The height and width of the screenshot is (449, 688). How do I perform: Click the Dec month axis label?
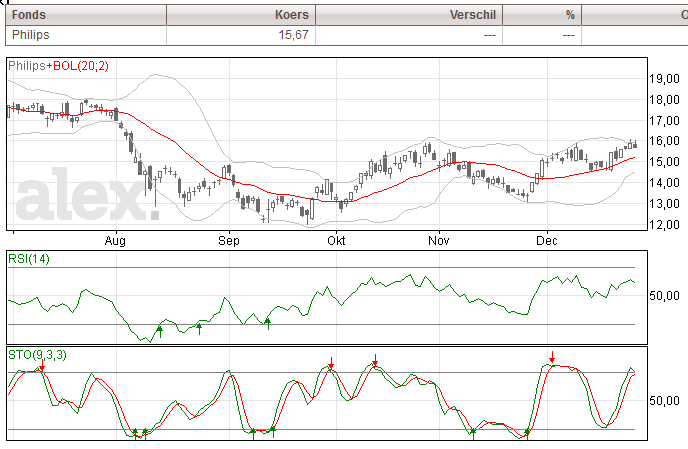coord(547,241)
